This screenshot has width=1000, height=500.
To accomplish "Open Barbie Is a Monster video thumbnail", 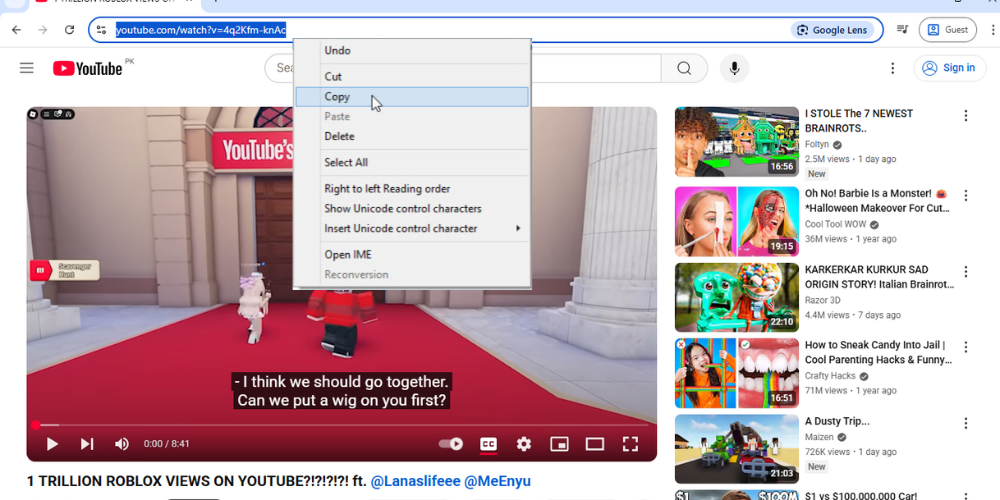I will pyautogui.click(x=737, y=221).
